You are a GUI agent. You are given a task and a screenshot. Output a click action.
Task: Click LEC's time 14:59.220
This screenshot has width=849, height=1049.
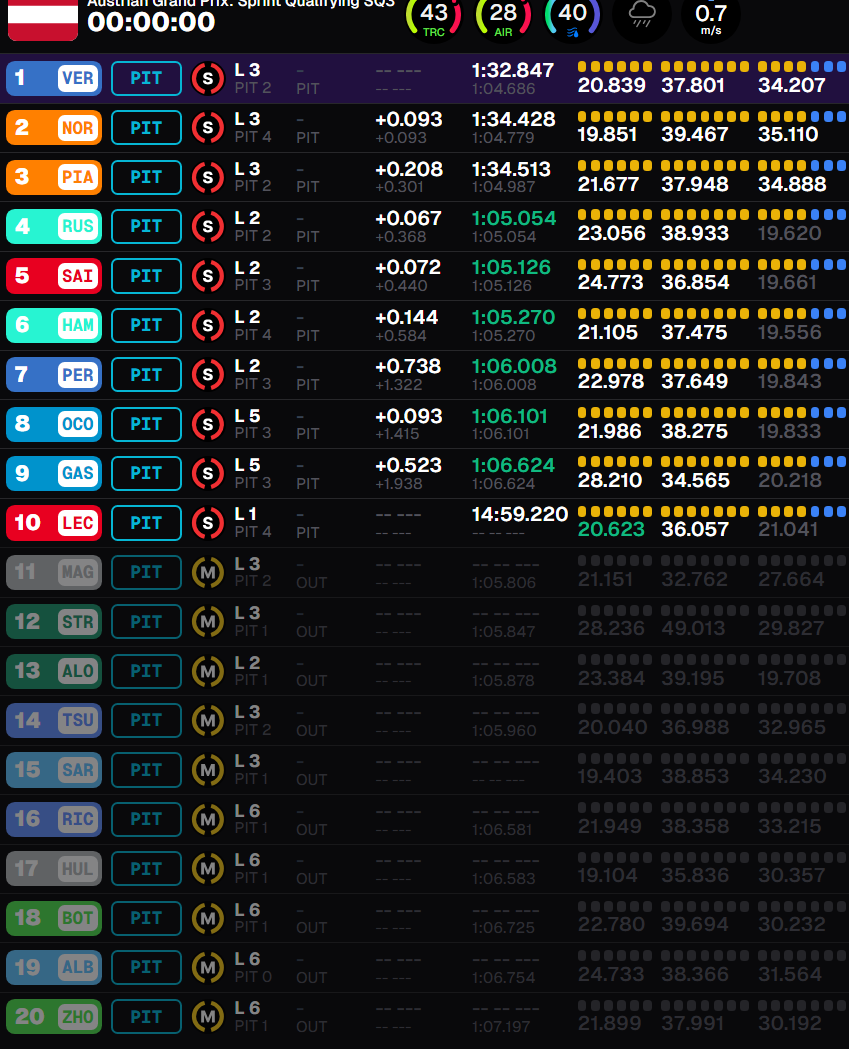(520, 514)
